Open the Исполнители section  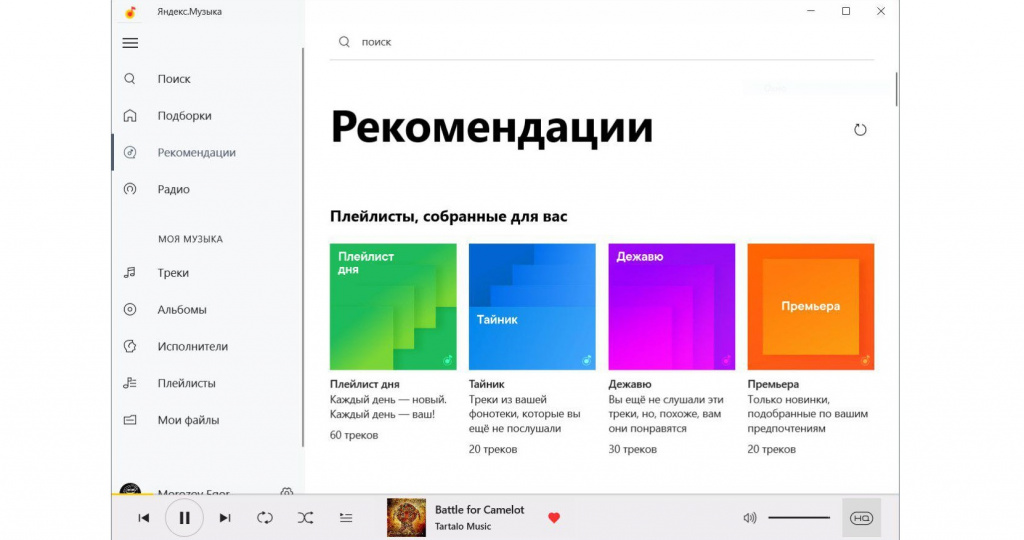(x=192, y=347)
